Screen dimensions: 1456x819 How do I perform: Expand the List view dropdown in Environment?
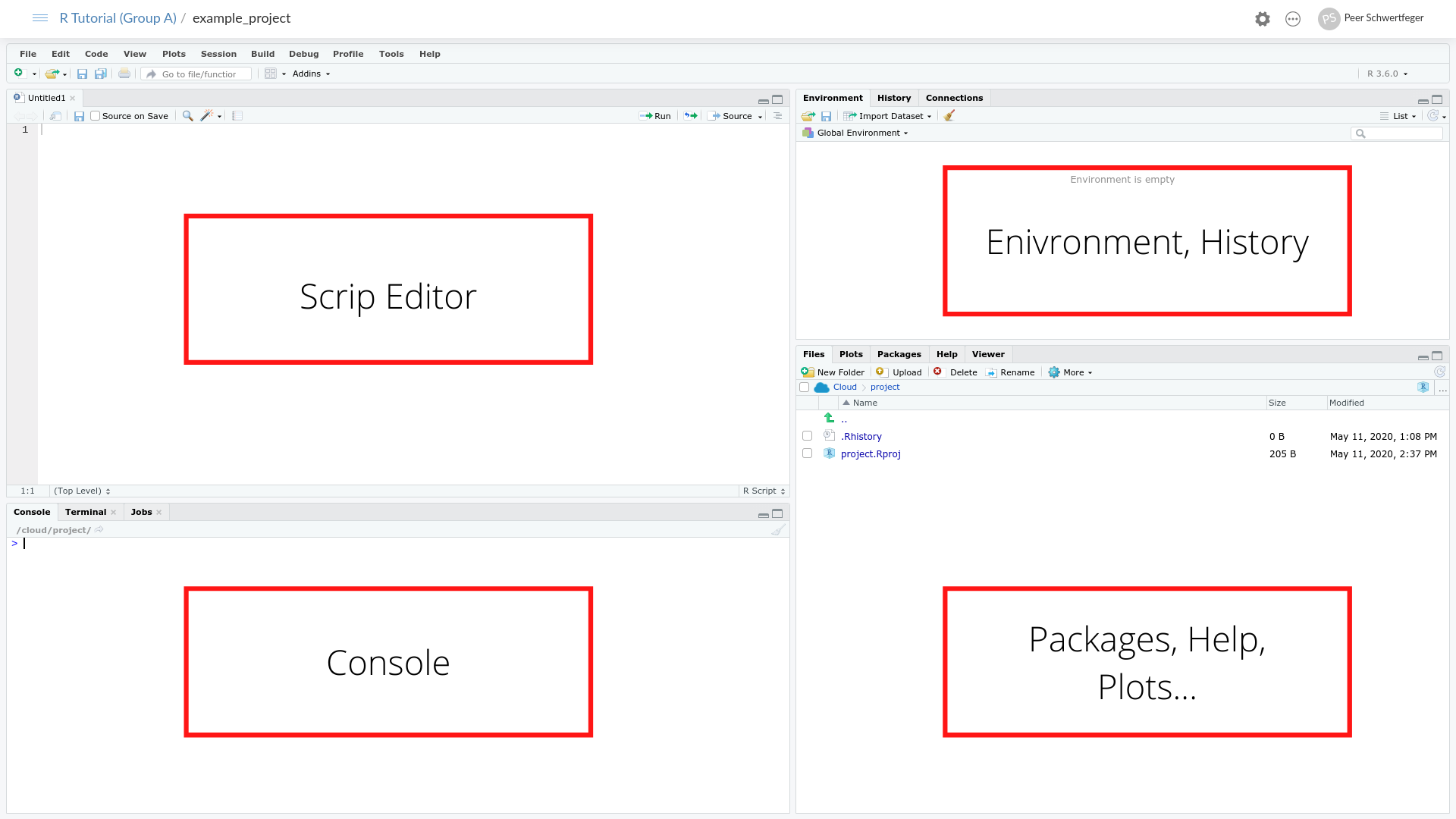1401,115
